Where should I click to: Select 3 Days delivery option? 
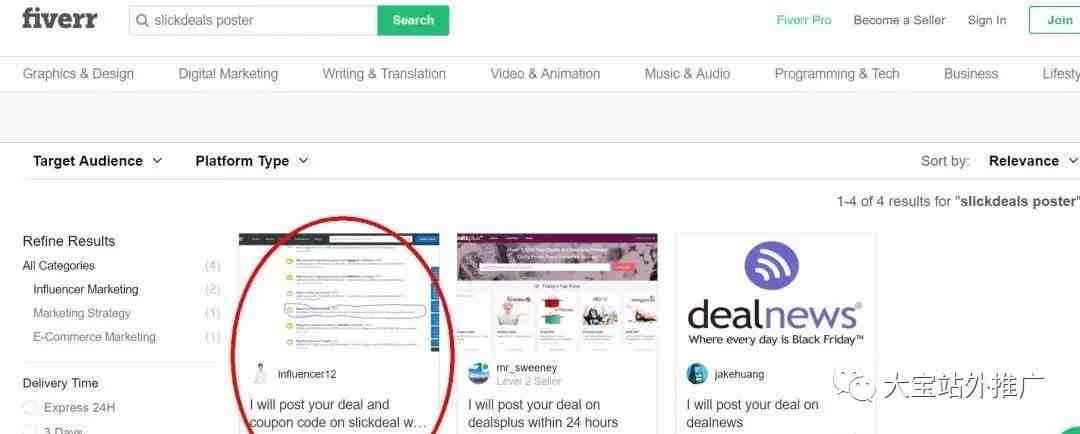click(x=30, y=430)
